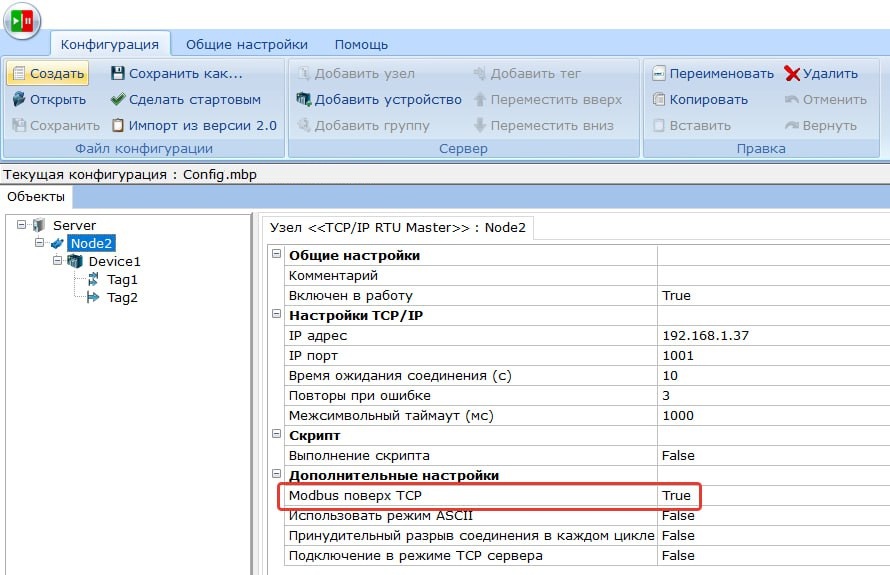Click the Создать (Create) icon

(18, 73)
